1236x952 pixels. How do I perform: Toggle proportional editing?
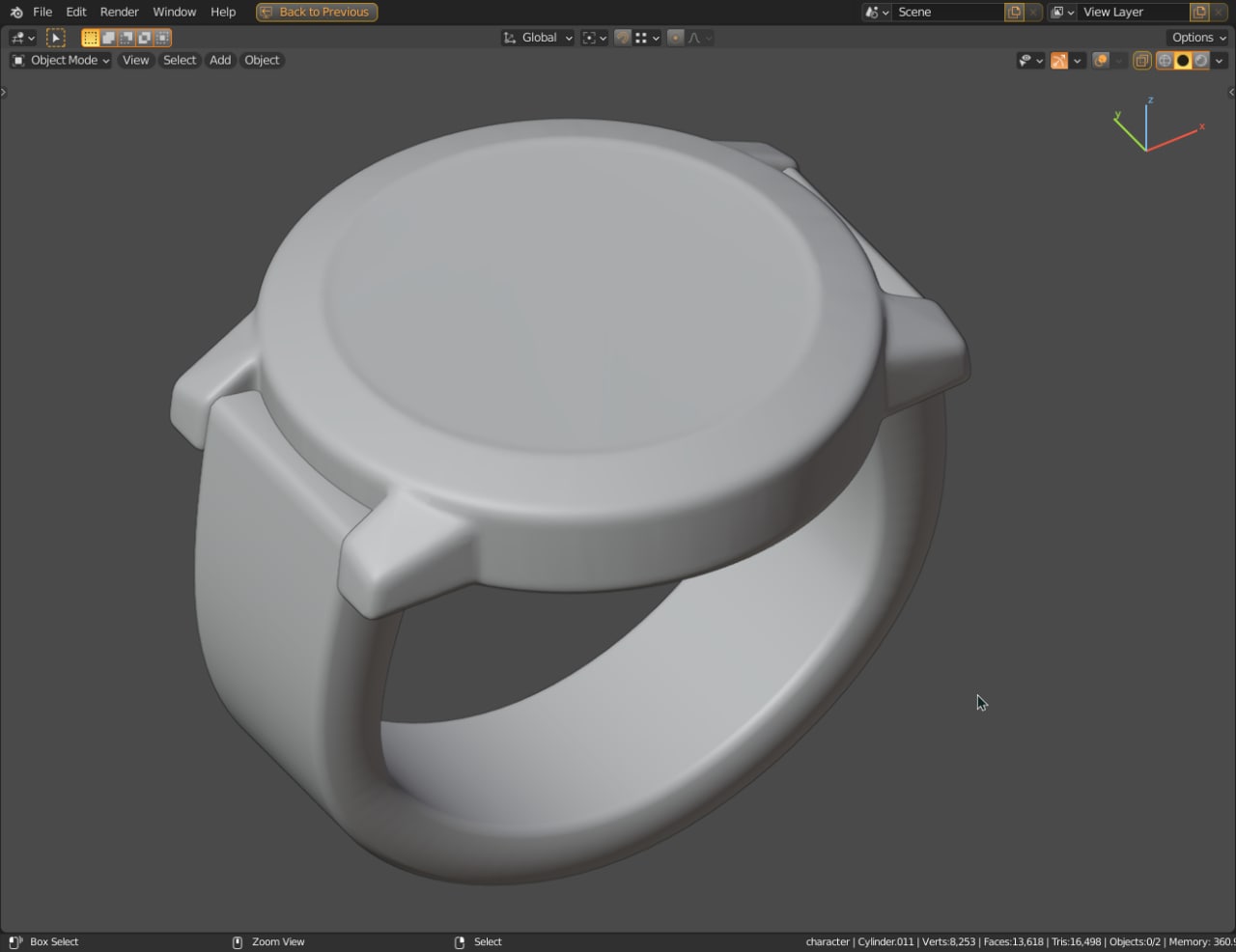pos(676,38)
